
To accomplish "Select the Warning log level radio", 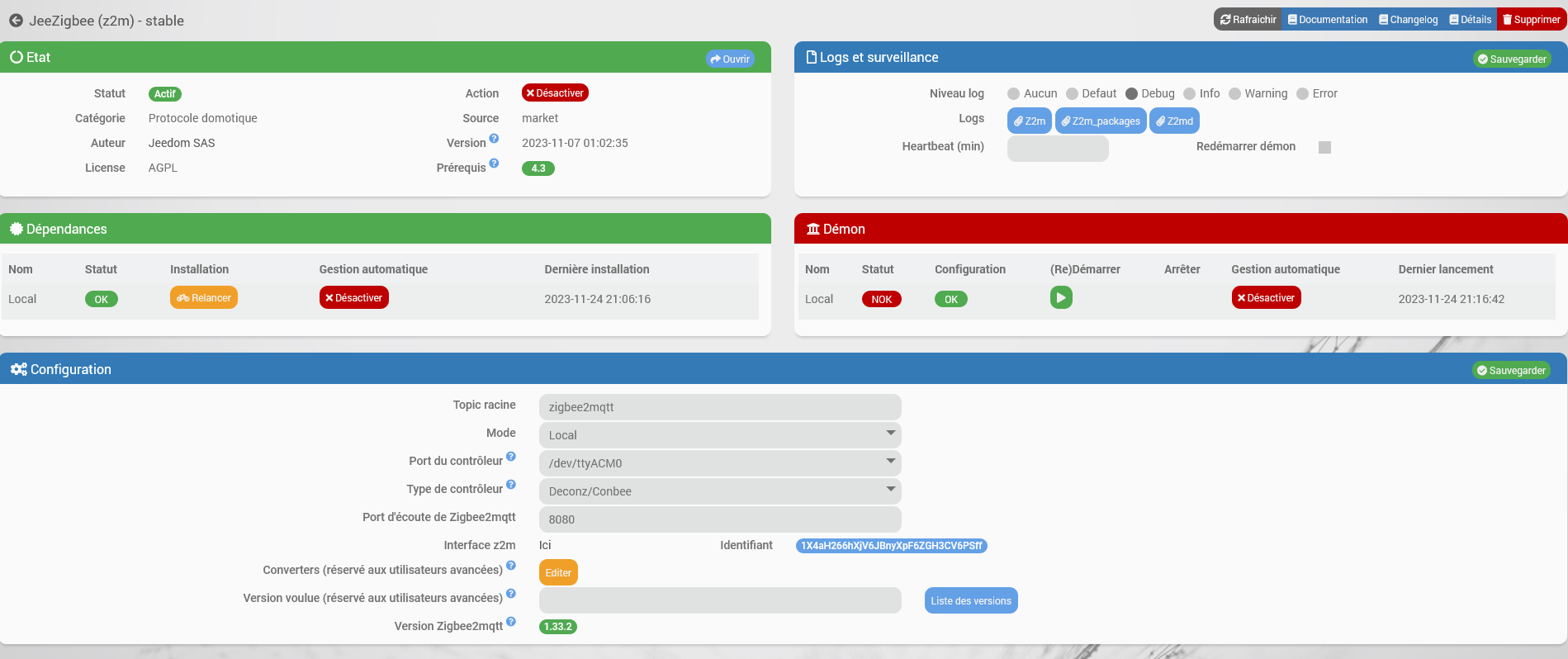I will tap(1234, 94).
